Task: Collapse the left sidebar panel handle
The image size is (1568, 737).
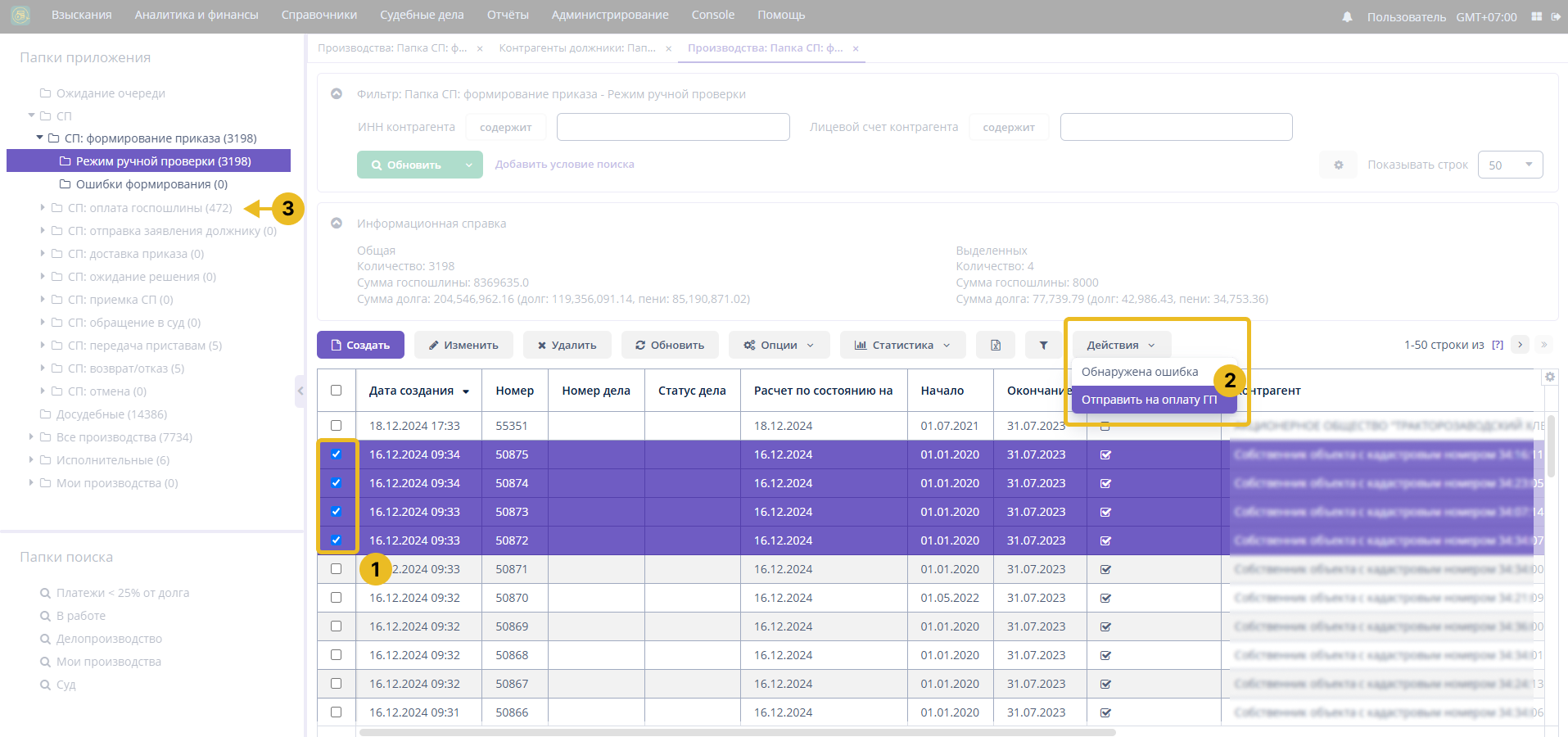Action: tap(300, 391)
